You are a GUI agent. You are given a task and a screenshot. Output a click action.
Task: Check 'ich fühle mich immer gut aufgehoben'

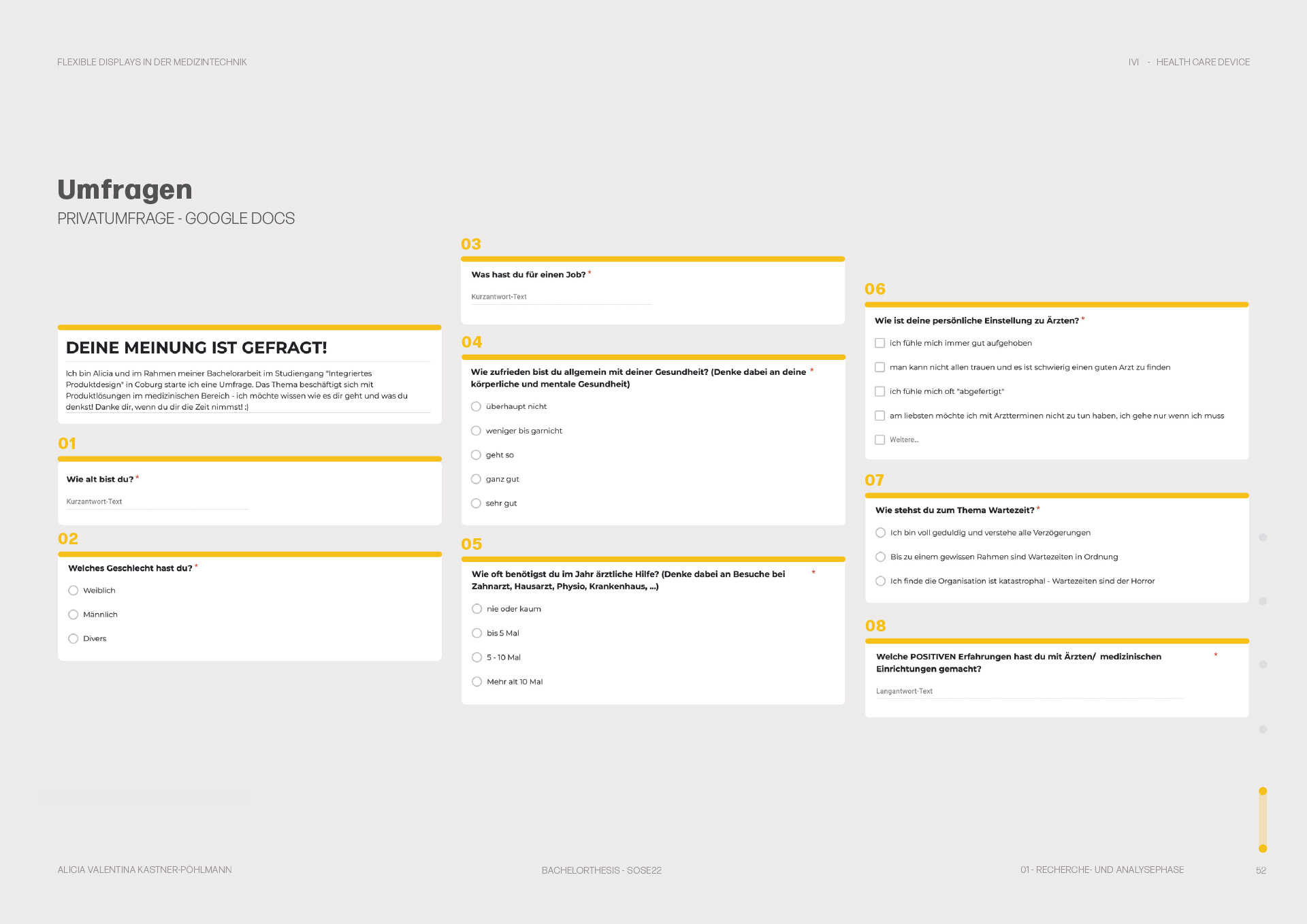pyautogui.click(x=880, y=344)
